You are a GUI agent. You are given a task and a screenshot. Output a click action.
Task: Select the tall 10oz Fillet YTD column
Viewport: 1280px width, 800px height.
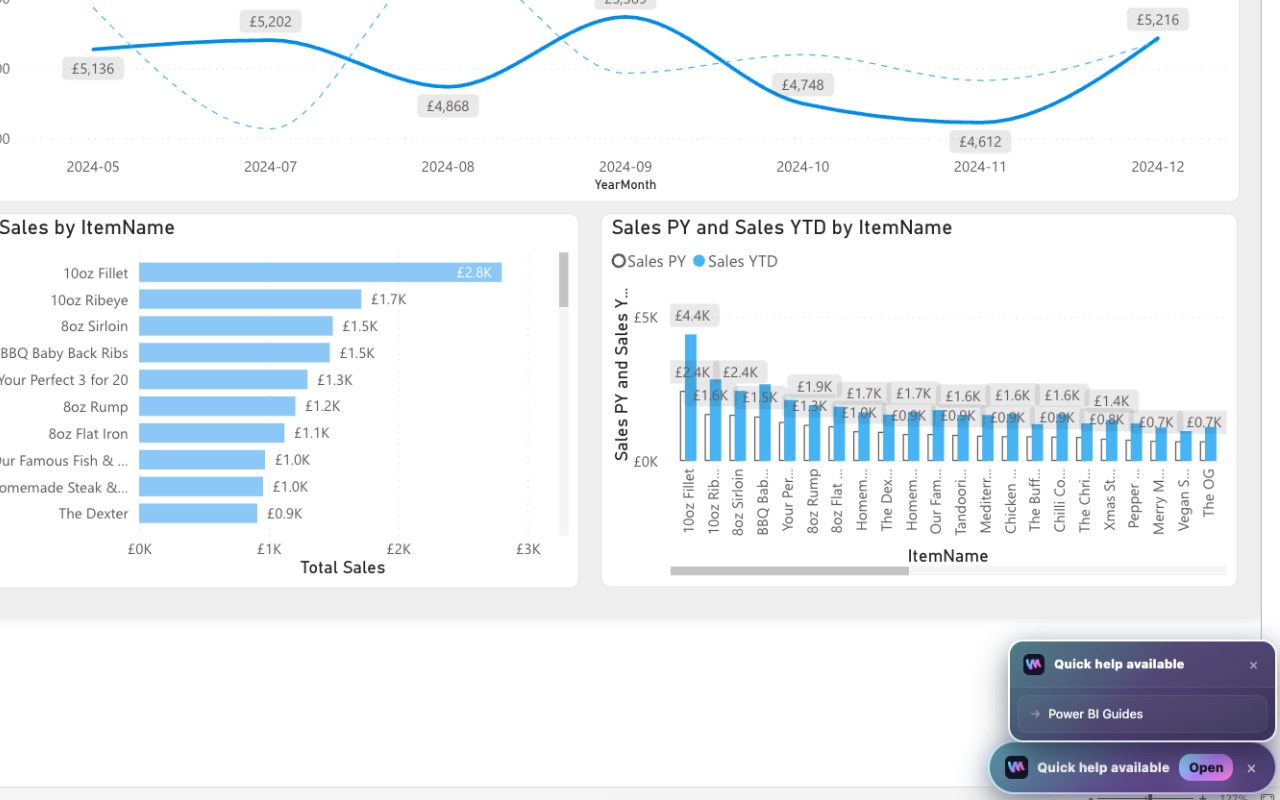point(691,397)
